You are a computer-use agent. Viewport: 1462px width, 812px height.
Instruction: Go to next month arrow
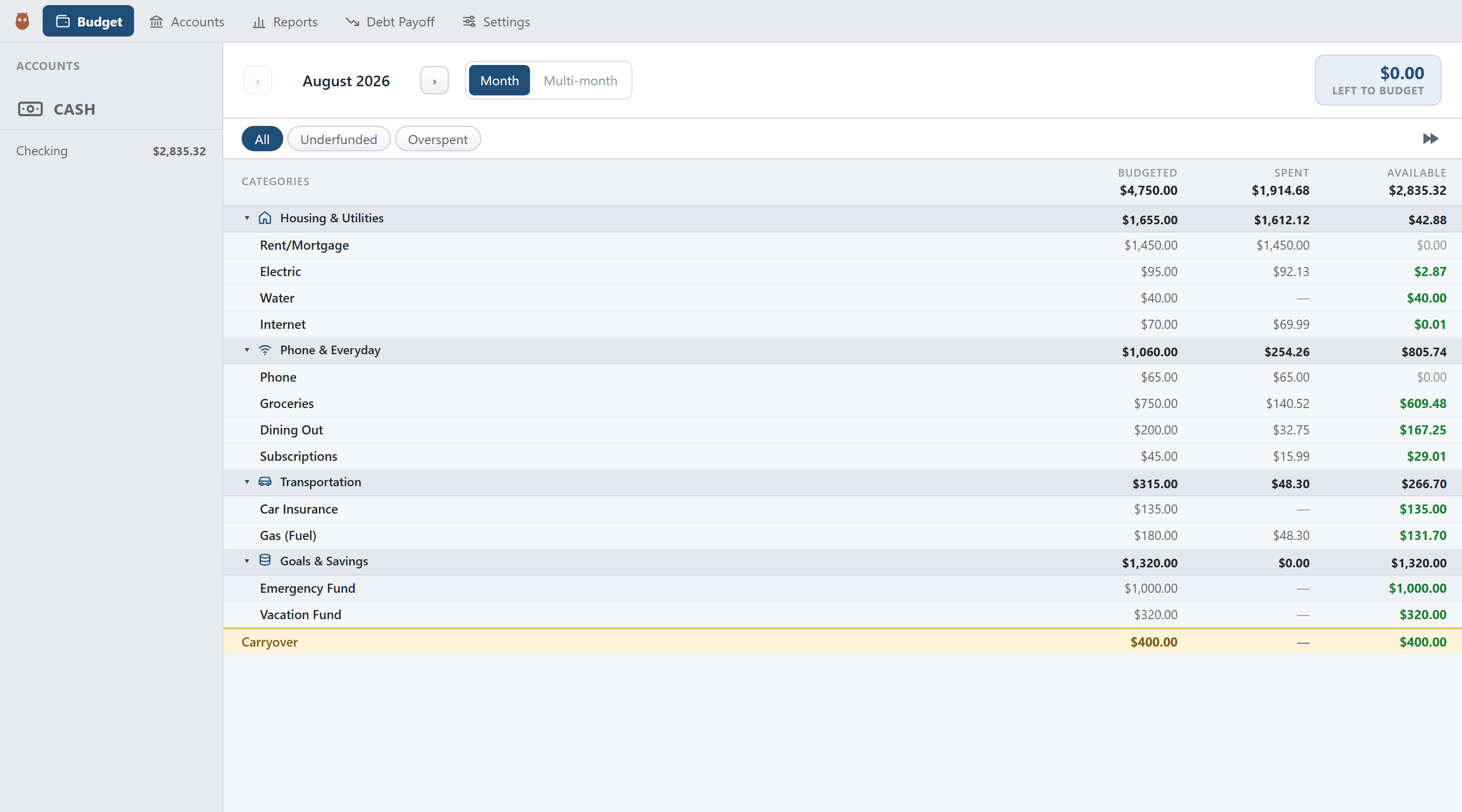pos(434,81)
